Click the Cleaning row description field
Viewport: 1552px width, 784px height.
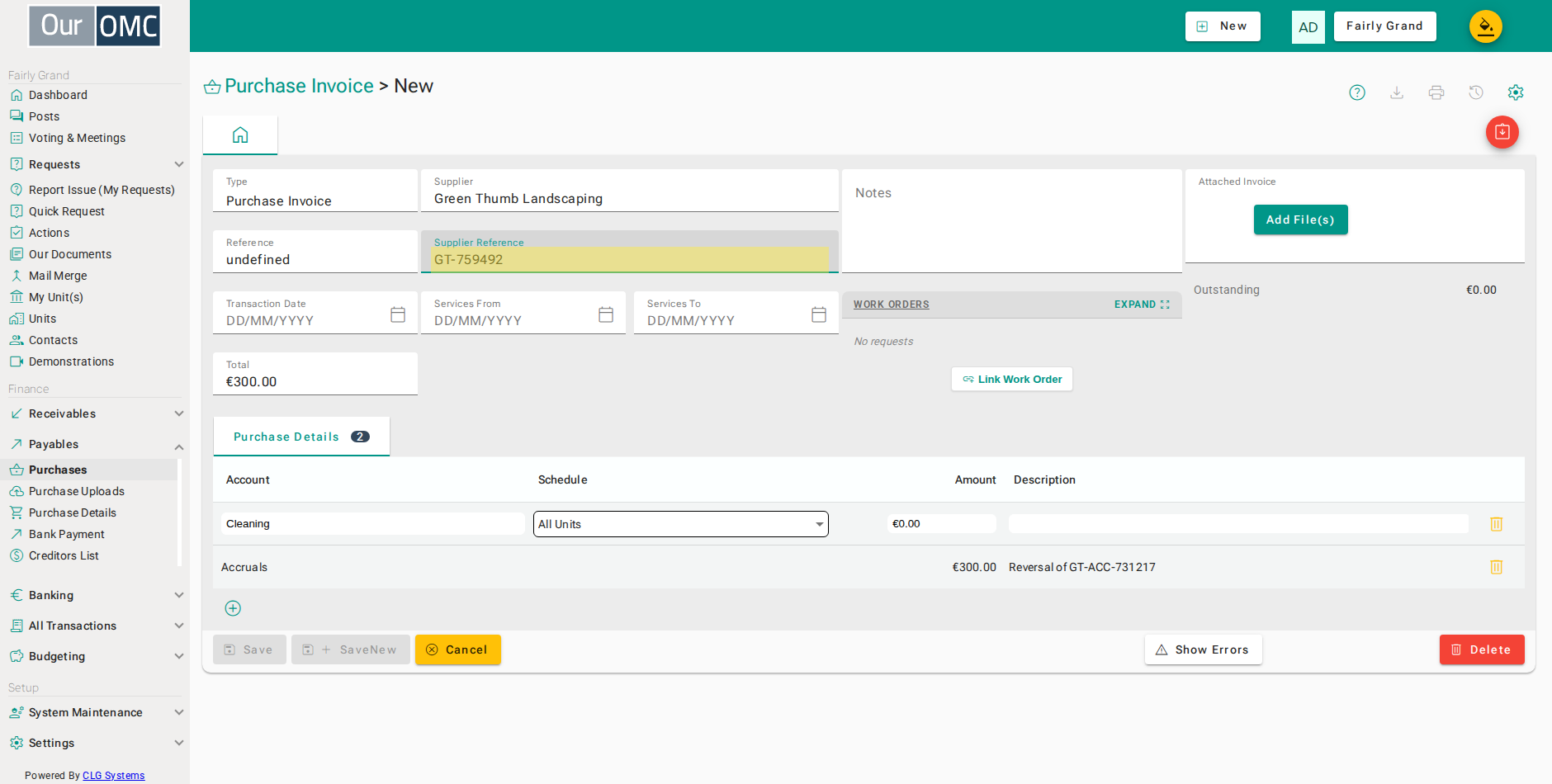pyautogui.click(x=1238, y=524)
